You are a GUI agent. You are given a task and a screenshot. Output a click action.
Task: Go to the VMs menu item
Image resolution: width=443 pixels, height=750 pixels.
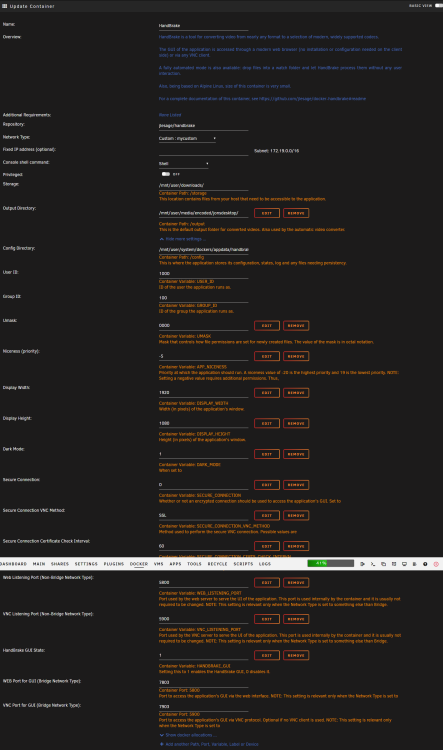click(x=159, y=564)
